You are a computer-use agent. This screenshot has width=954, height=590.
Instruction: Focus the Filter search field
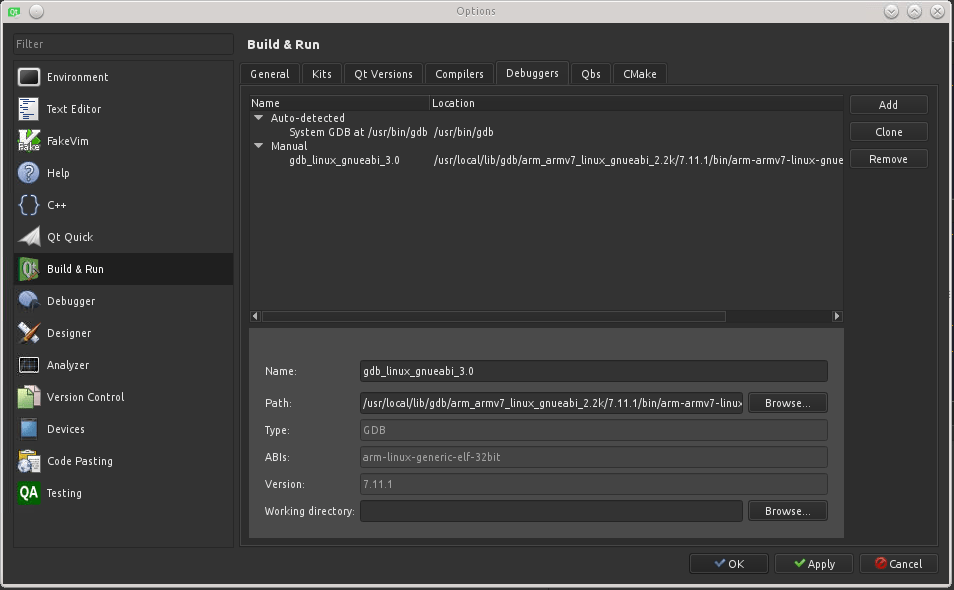(124, 44)
